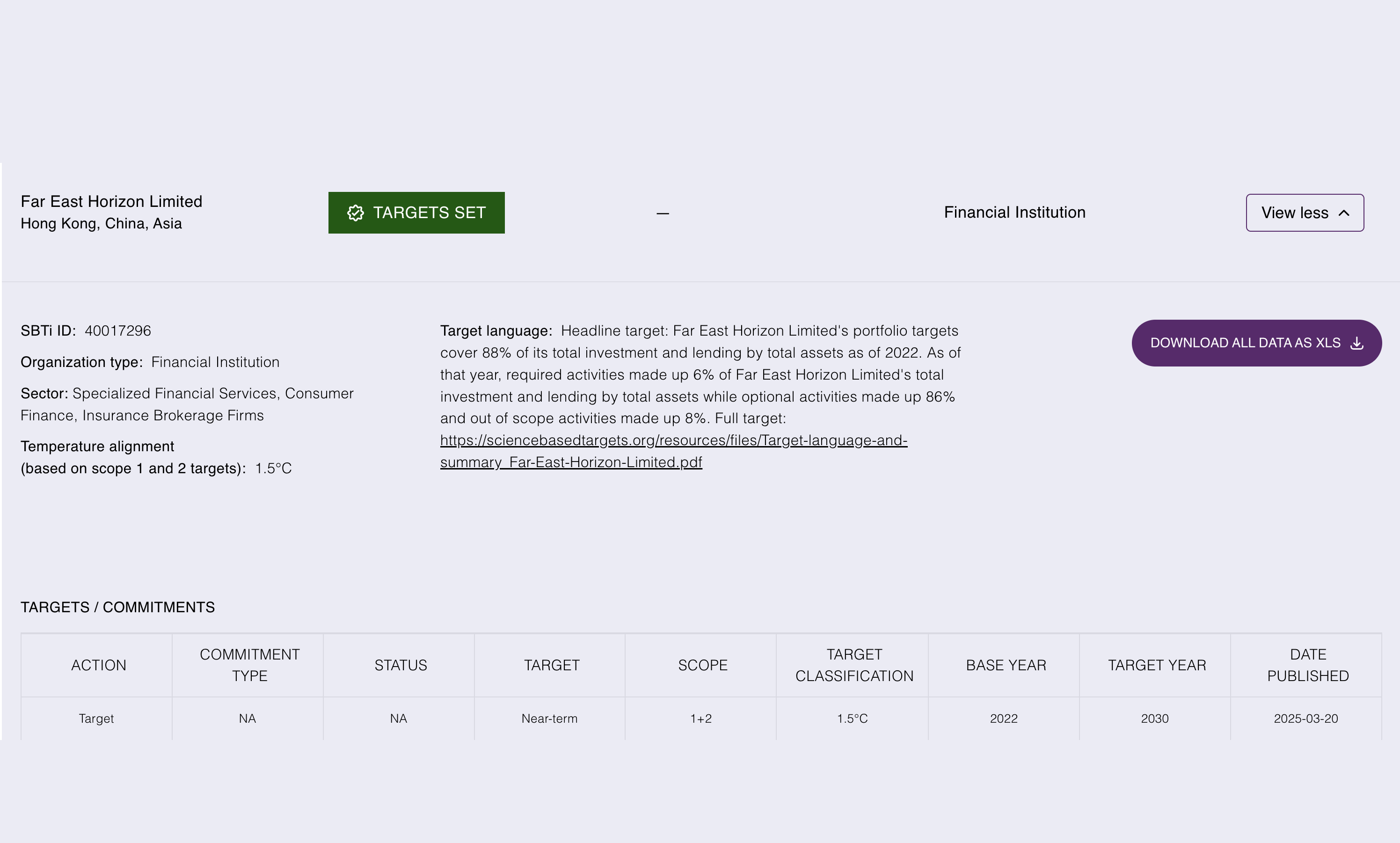
Task: Click the Far East Horizon Limited company name
Action: pyautogui.click(x=111, y=202)
